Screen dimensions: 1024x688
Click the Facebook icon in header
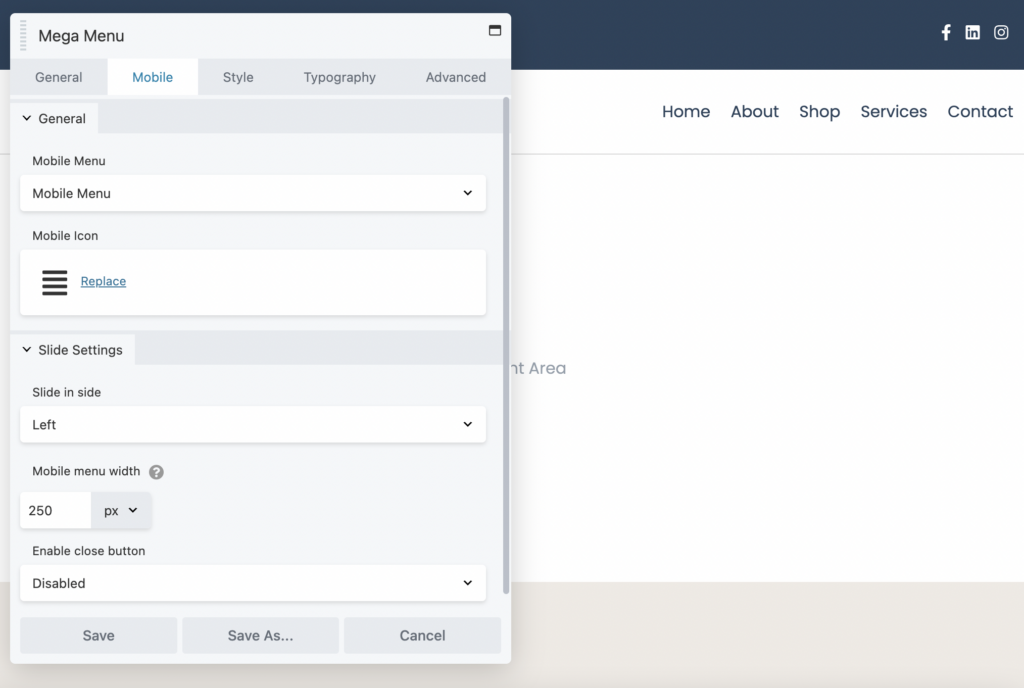point(946,33)
